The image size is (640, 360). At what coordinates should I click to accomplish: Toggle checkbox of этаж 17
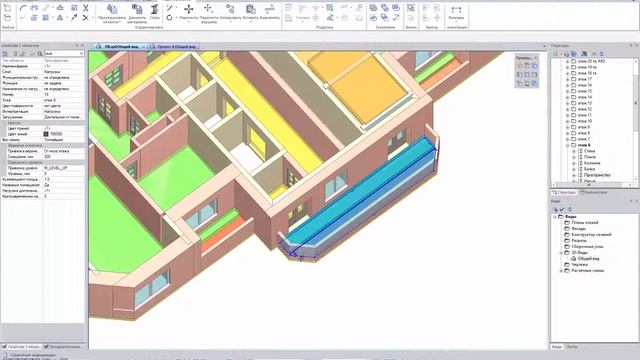573,79
